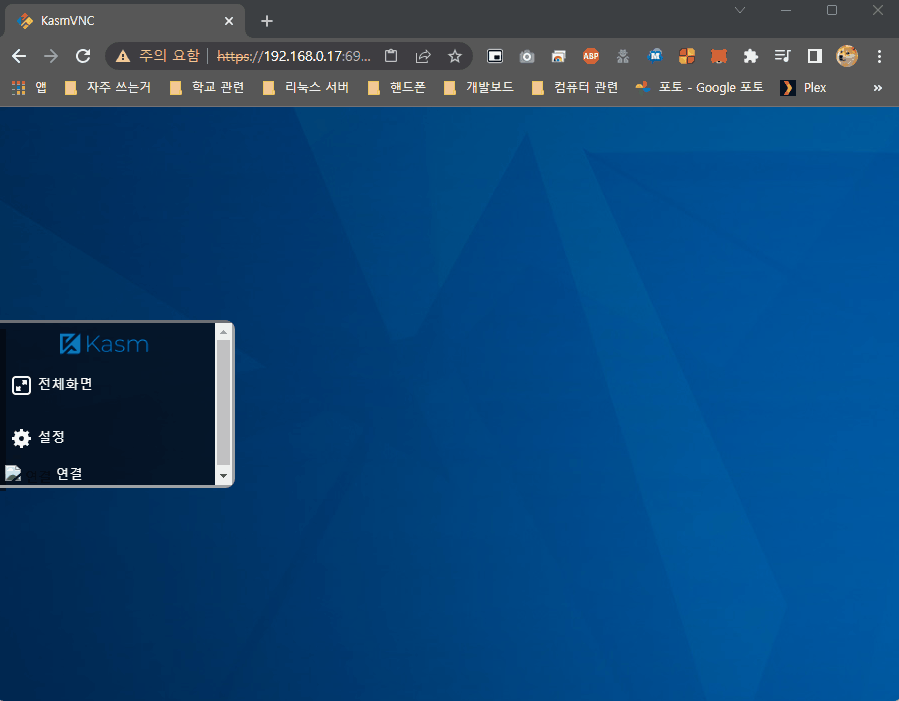Click the Plex bookmark icon
The width and height of the screenshot is (899, 701).
point(788,88)
